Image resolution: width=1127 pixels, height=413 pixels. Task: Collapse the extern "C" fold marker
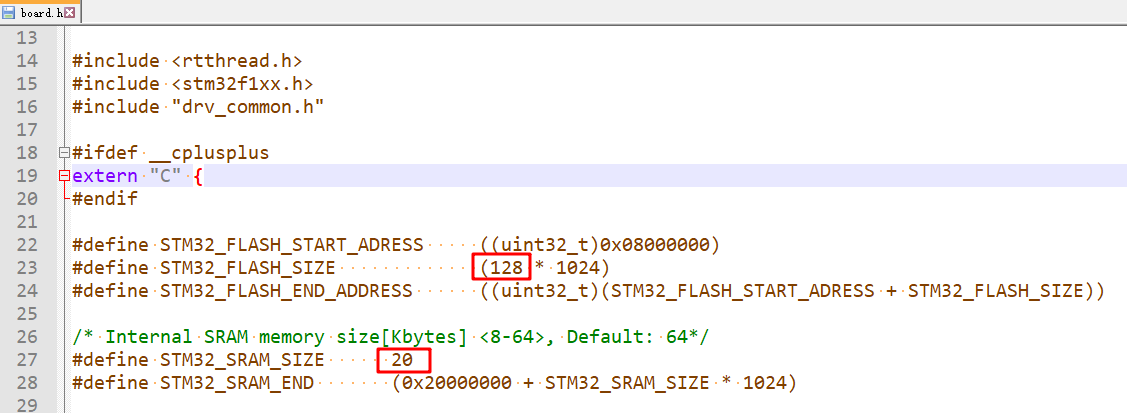(65, 176)
